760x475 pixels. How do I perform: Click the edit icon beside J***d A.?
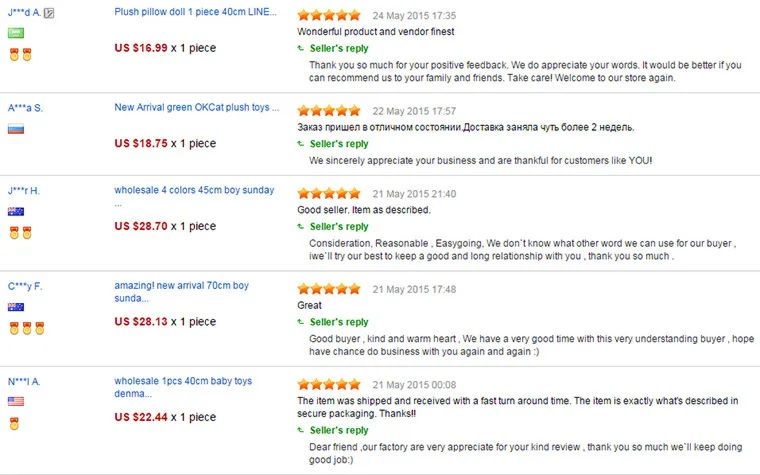point(50,13)
